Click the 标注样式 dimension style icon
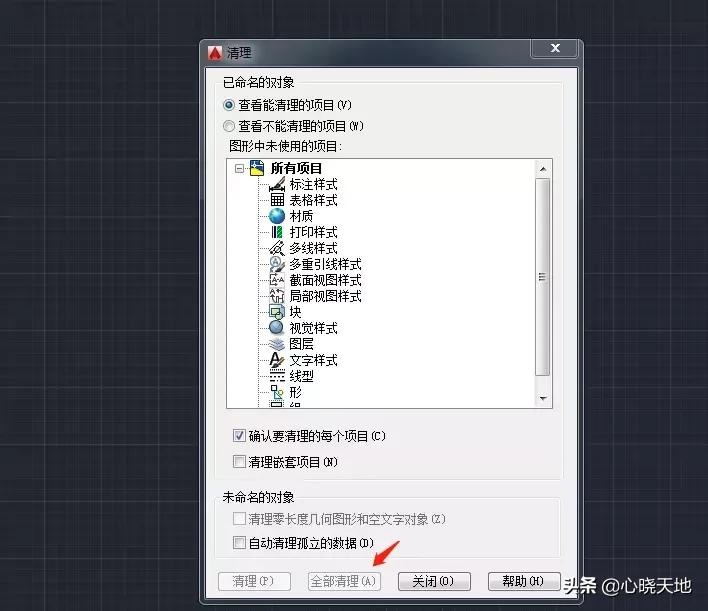This screenshot has height=611, width=708. 277,184
